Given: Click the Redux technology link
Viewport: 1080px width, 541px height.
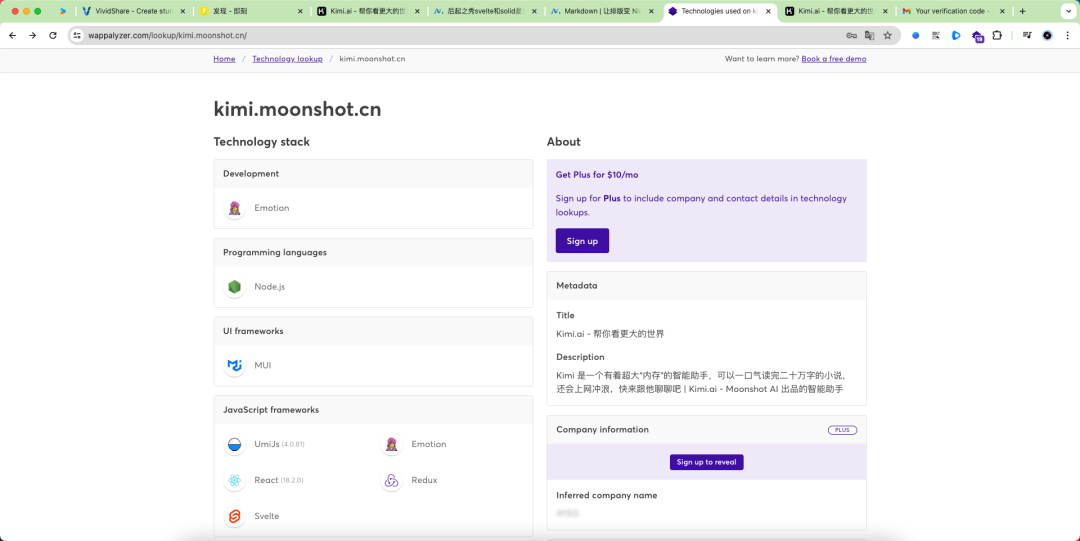Looking at the screenshot, I should click(424, 480).
